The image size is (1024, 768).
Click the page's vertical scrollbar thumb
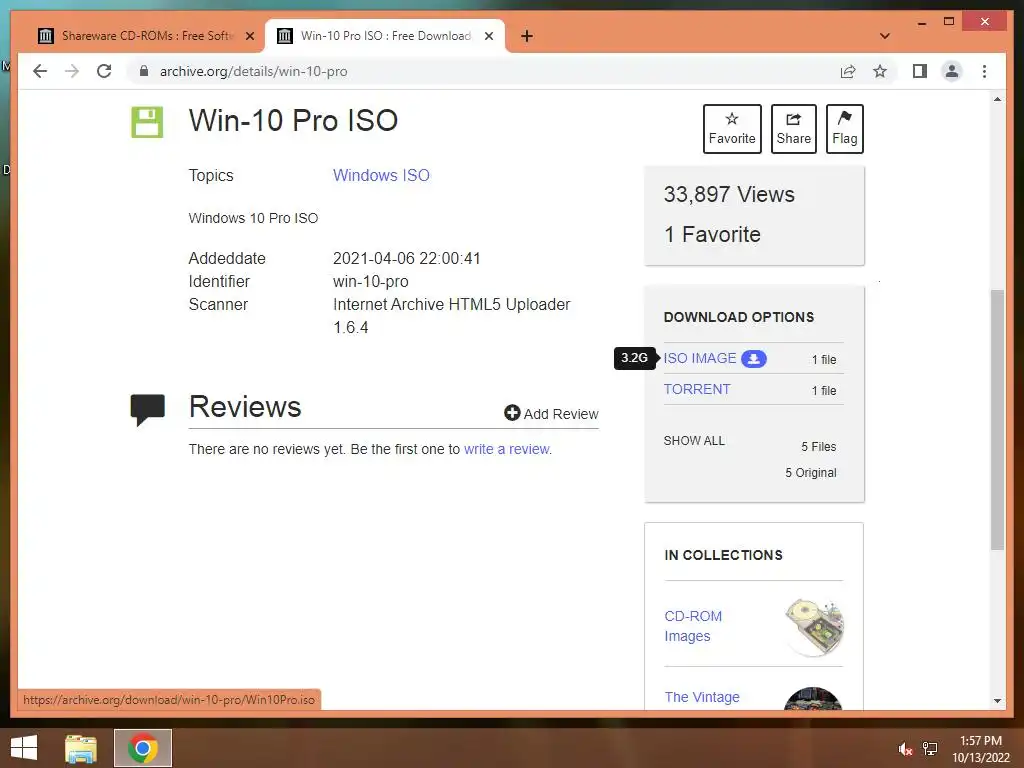(x=997, y=419)
